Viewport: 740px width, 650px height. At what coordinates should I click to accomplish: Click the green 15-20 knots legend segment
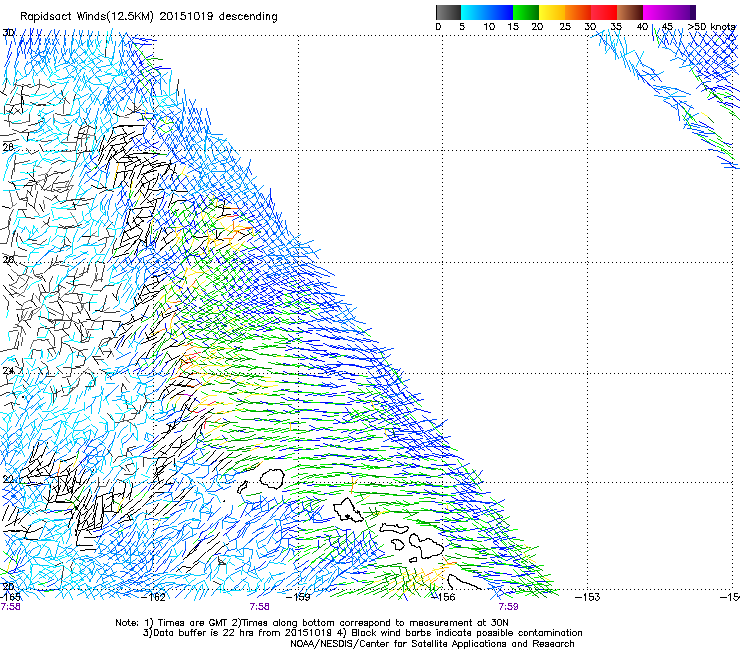pyautogui.click(x=526, y=12)
